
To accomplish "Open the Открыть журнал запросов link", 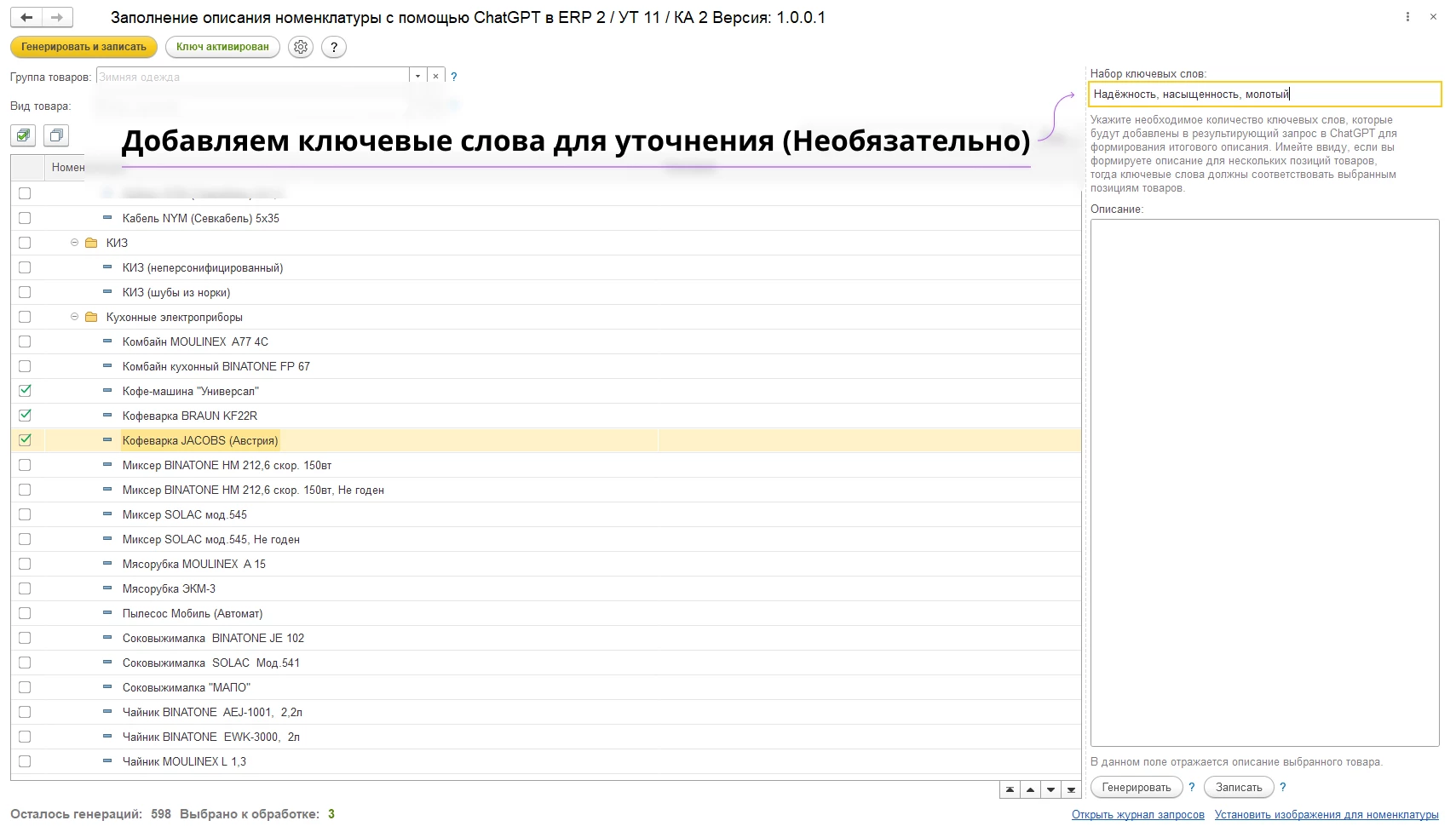I will pyautogui.click(x=1138, y=815).
